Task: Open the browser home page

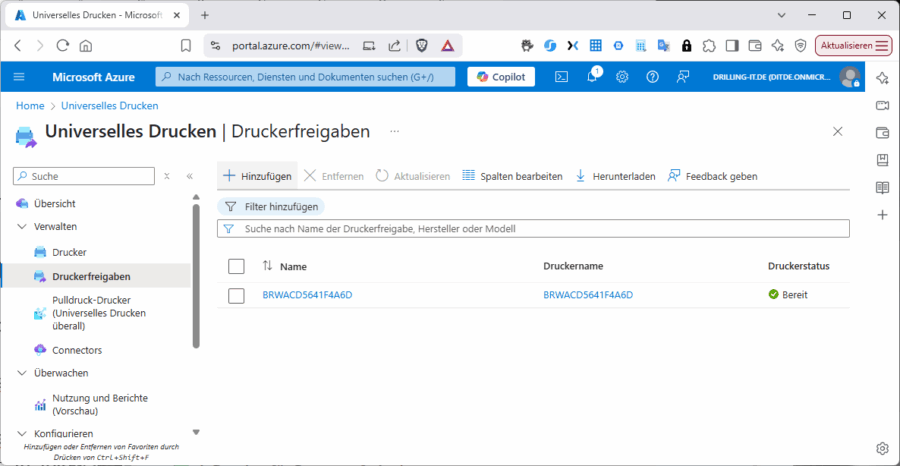Action: pyautogui.click(x=86, y=46)
